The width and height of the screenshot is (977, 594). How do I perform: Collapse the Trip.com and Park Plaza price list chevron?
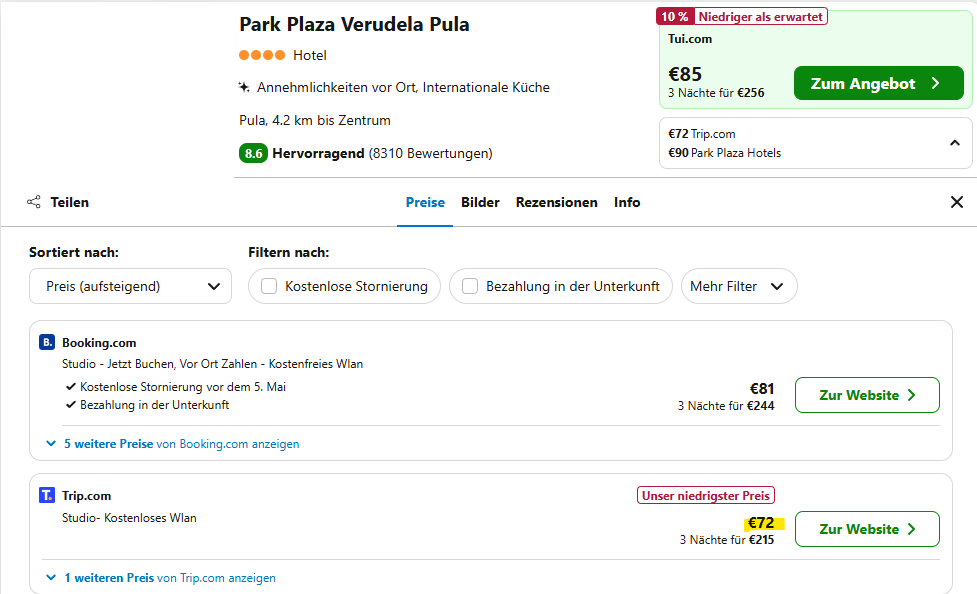(955, 143)
